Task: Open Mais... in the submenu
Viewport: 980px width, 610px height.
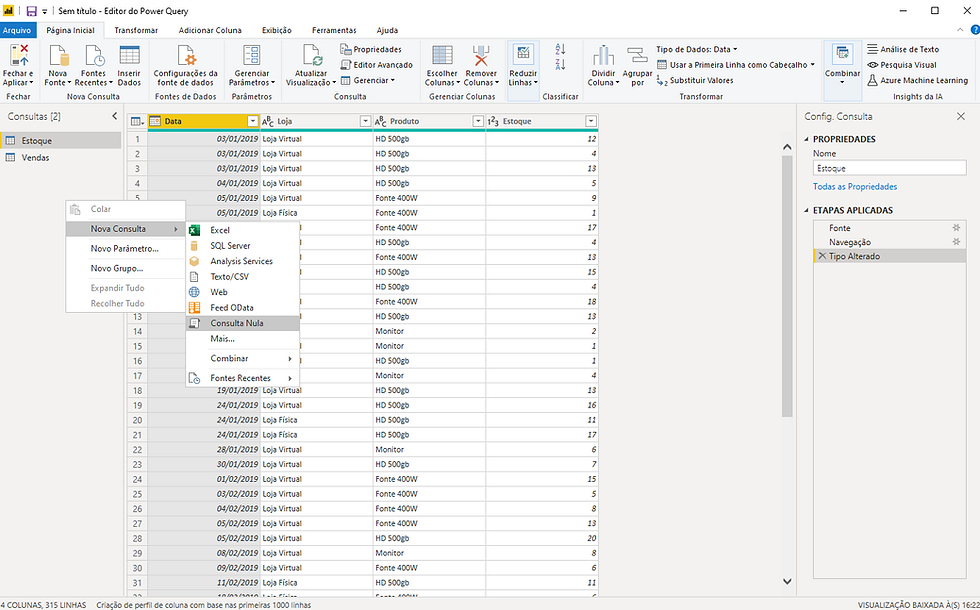Action: point(242,339)
